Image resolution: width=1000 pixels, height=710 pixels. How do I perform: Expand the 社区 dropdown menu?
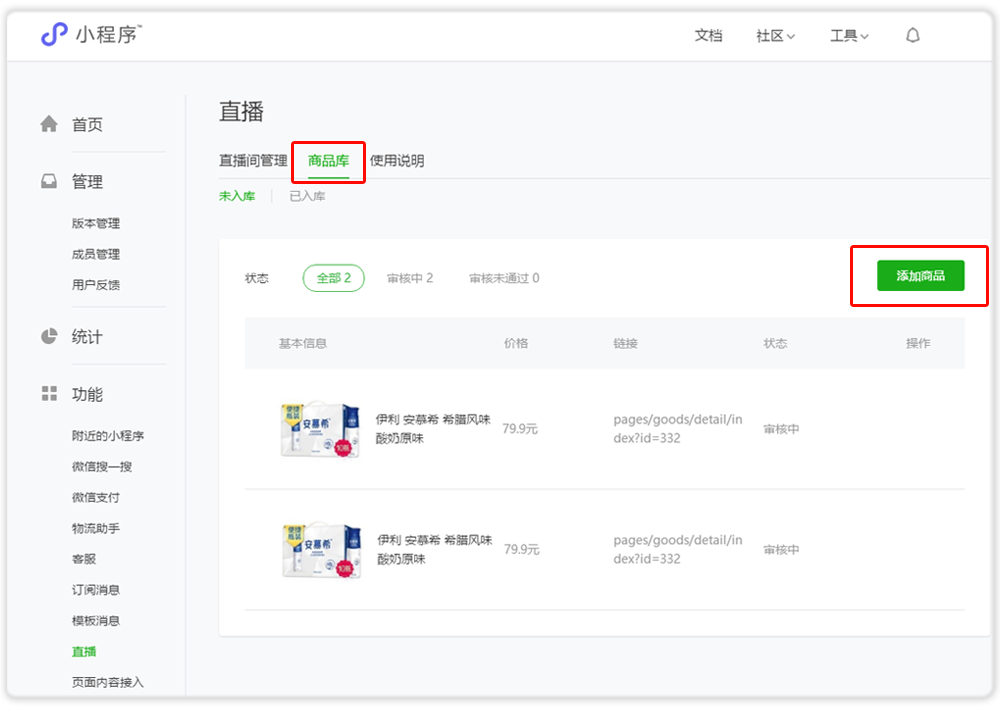click(x=775, y=36)
